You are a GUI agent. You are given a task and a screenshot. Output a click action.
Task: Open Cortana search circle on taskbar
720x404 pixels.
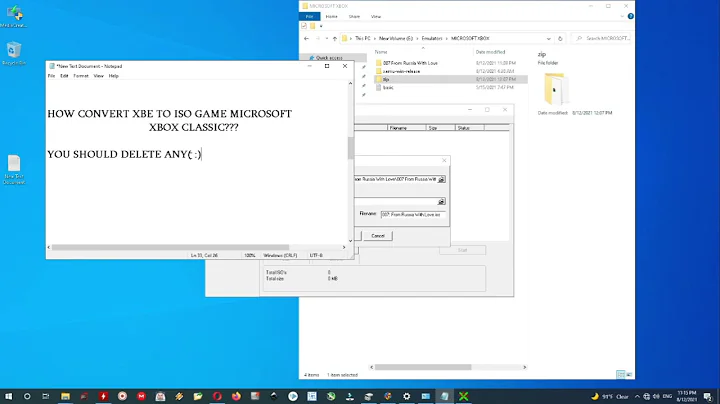[x=27, y=396]
